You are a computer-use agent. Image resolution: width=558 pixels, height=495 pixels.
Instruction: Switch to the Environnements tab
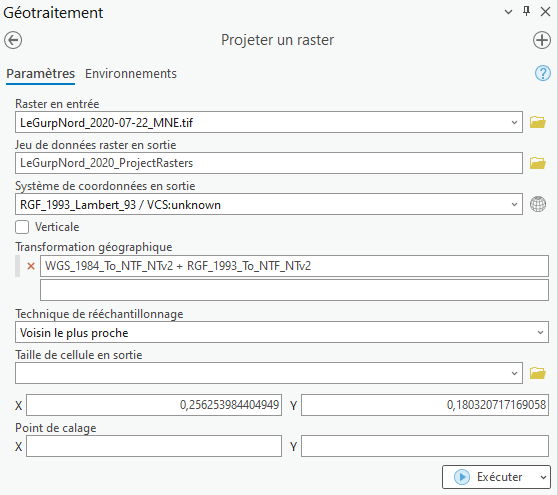pyautogui.click(x=131, y=74)
